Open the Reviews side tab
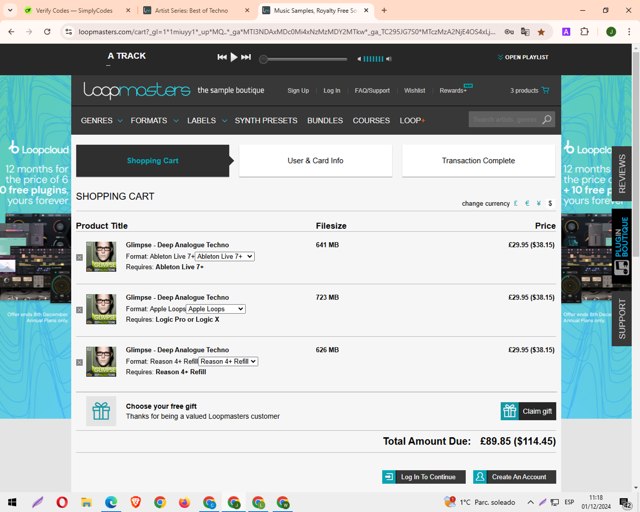The height and width of the screenshot is (512, 640). pos(622,174)
